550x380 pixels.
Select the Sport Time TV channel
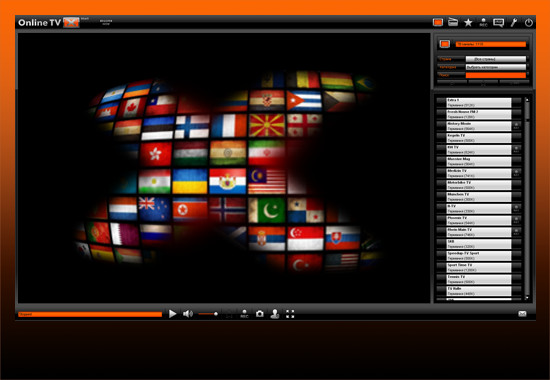click(x=479, y=267)
